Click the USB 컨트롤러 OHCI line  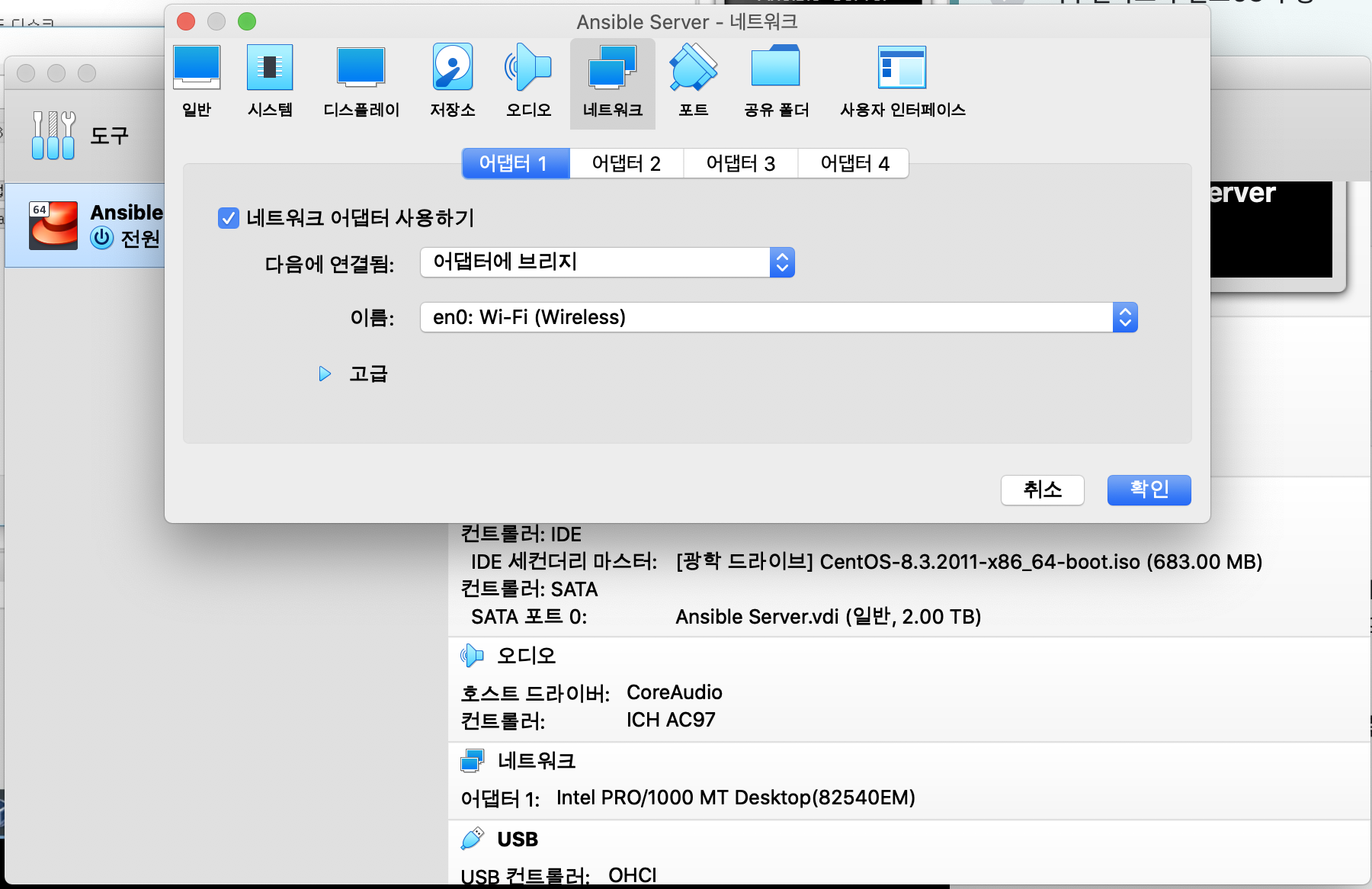(x=559, y=875)
